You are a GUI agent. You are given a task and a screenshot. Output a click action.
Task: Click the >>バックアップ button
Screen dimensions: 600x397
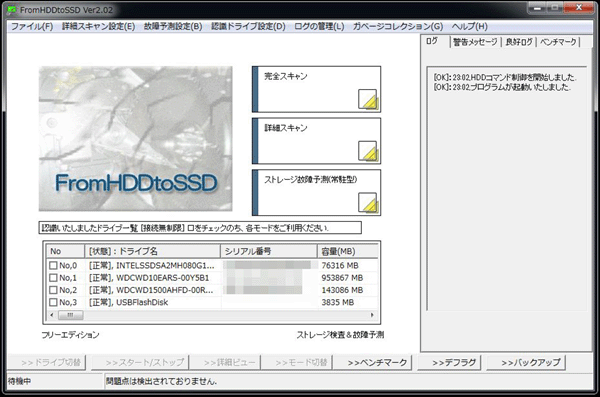click(526, 362)
